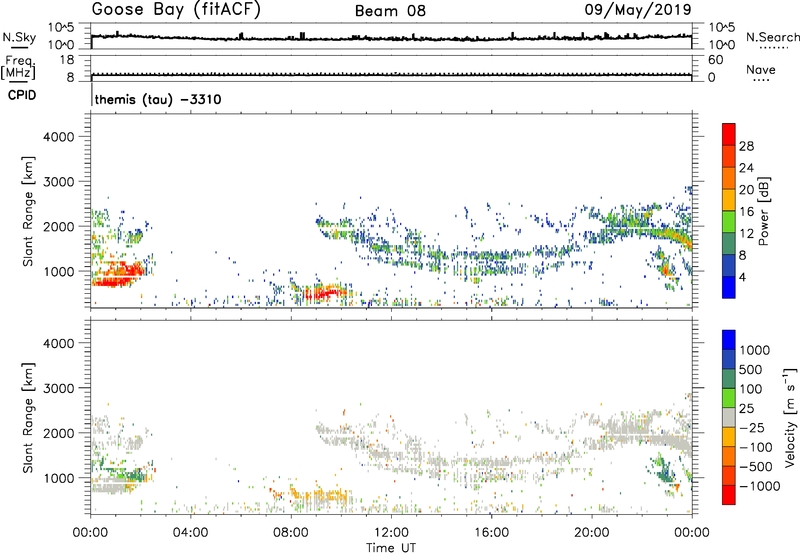Click the '4000' tick on velocity panel axis
800x554 pixels.
pyautogui.click(x=58, y=343)
